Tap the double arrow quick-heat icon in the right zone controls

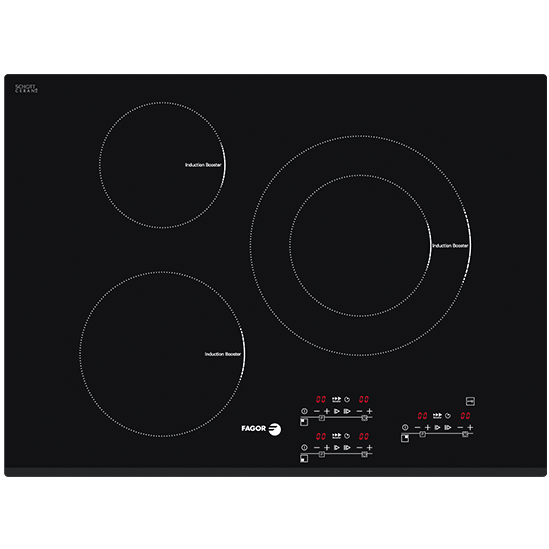point(448,427)
